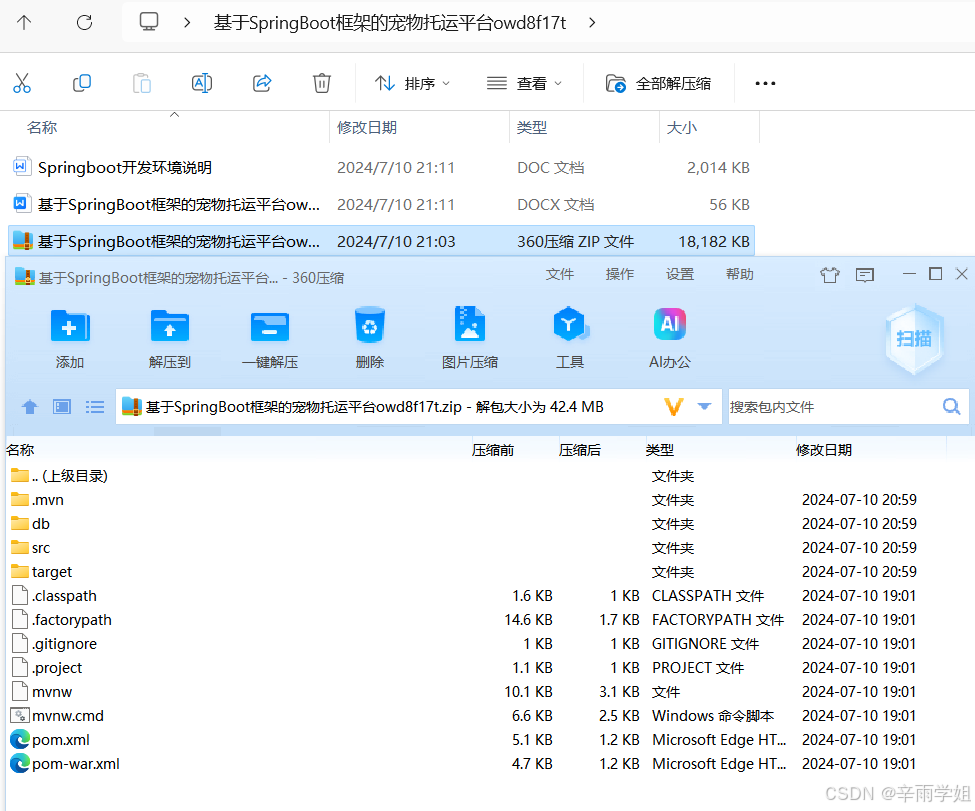Click the Rename icon in Explorer toolbar
The image size is (975, 811).
(x=202, y=83)
